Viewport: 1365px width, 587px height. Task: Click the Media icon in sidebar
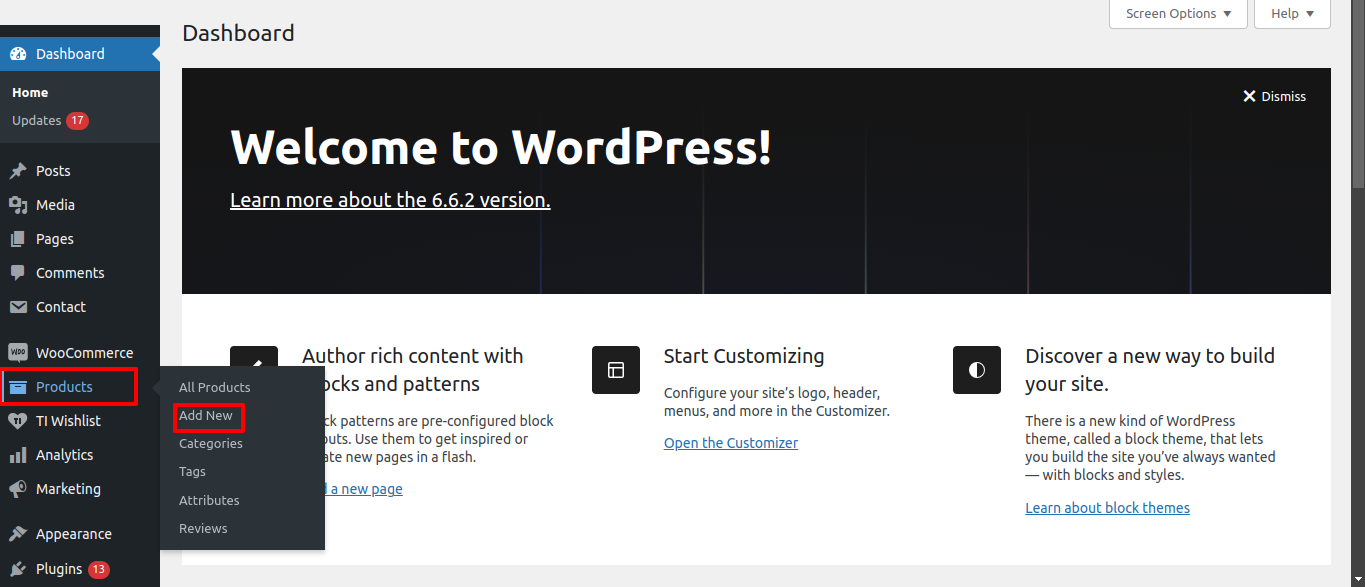pos(18,205)
